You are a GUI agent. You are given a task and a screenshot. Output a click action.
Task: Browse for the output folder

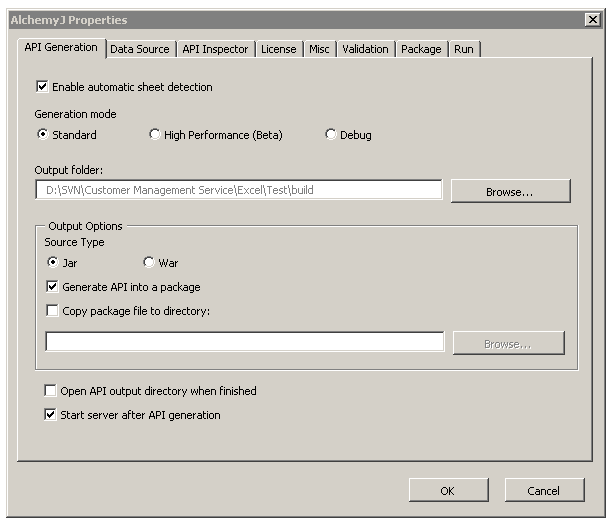(x=511, y=191)
